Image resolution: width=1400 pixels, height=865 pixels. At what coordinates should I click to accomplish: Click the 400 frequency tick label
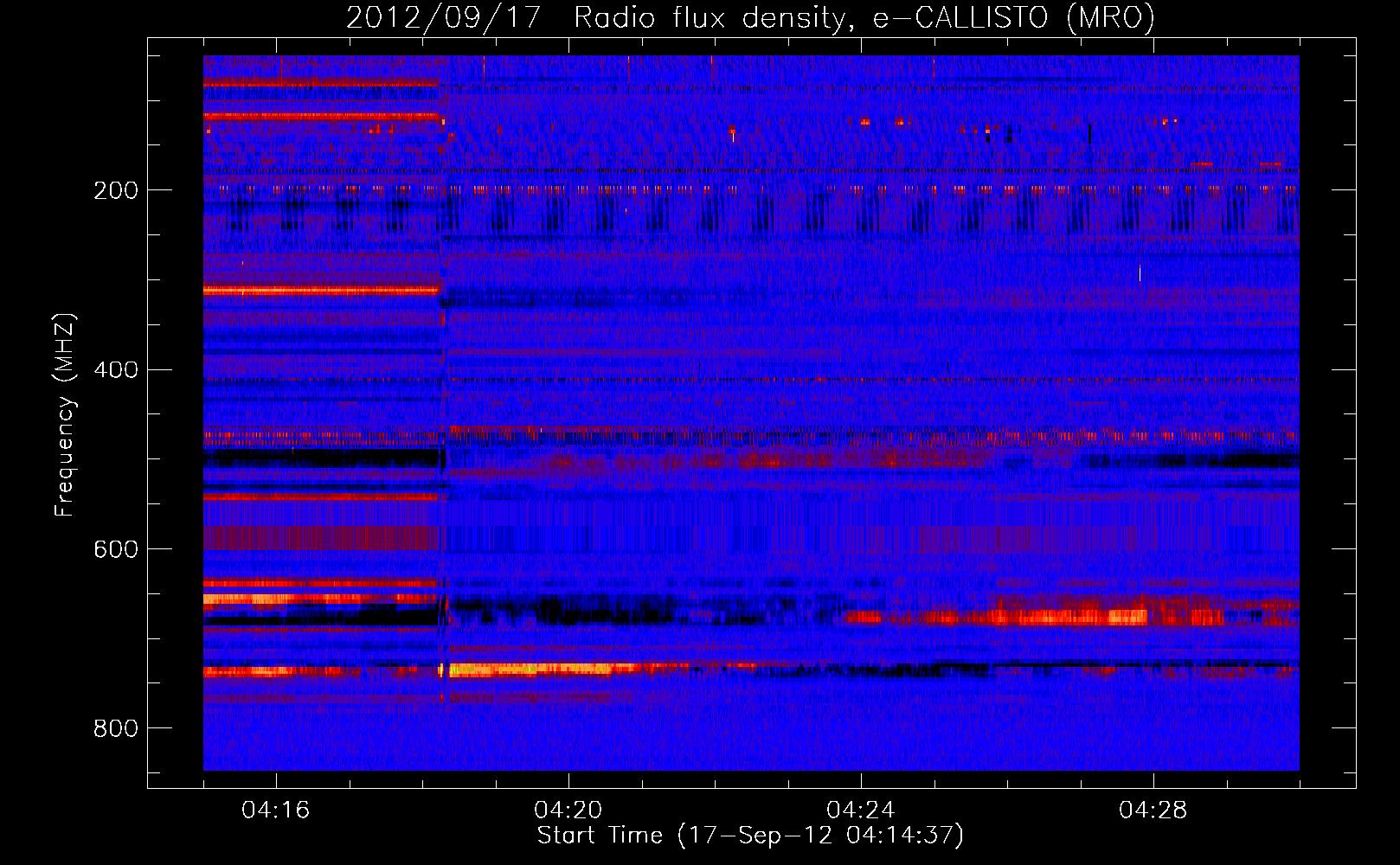click(116, 370)
